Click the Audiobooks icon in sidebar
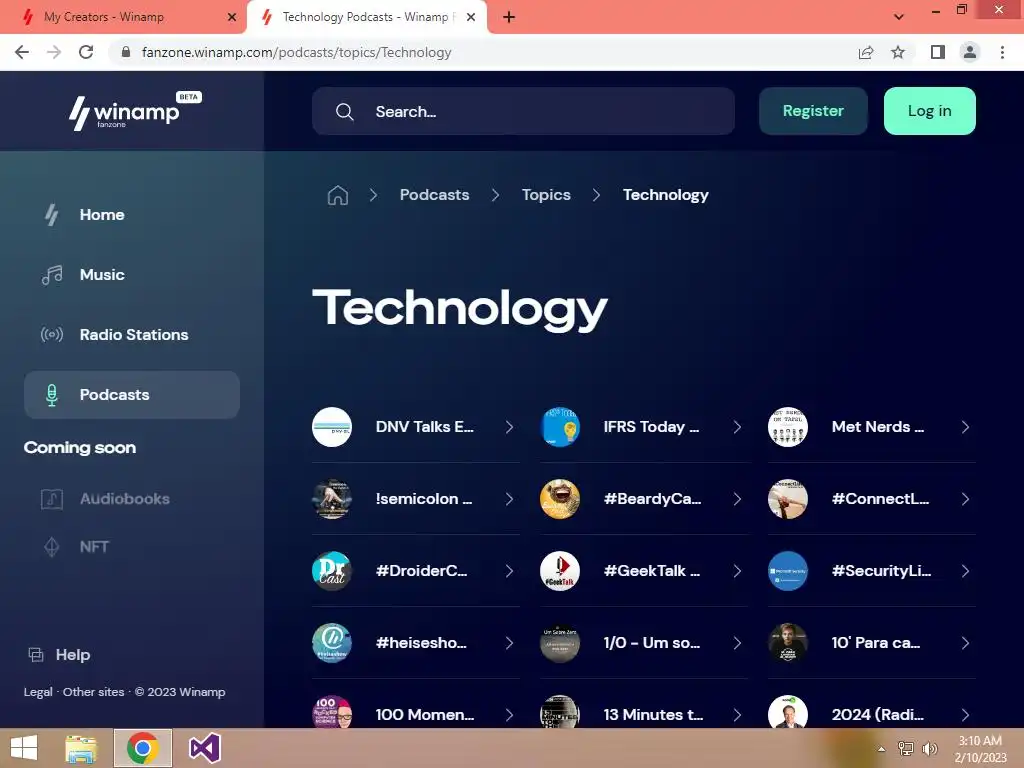Image resolution: width=1024 pixels, height=768 pixels. pyautogui.click(x=52, y=499)
